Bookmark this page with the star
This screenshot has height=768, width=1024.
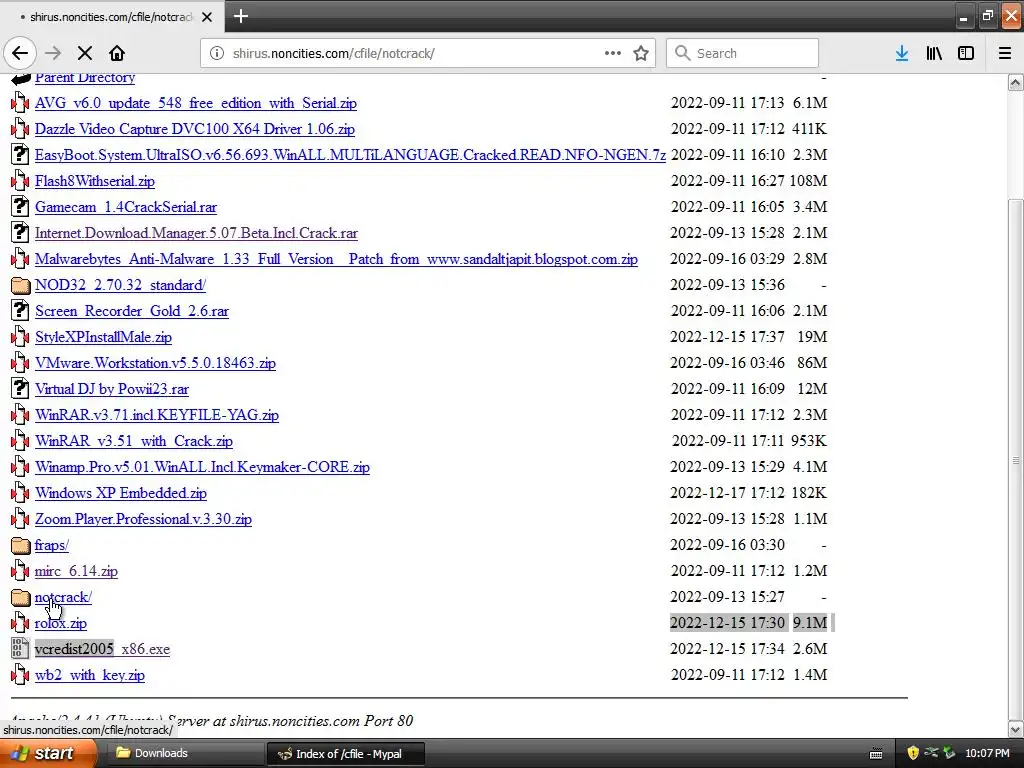[x=641, y=53]
